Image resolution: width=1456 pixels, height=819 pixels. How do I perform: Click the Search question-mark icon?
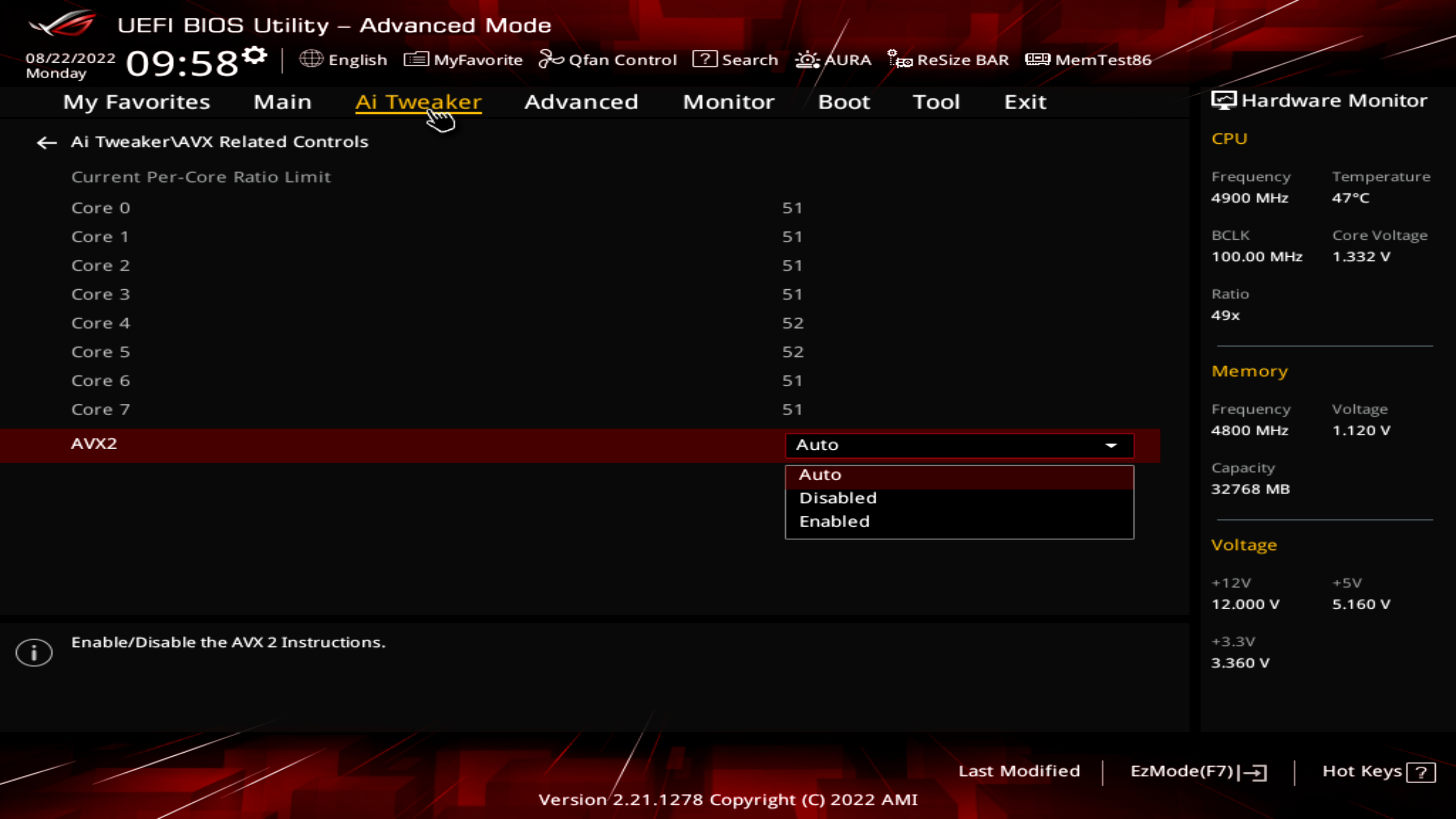[704, 59]
